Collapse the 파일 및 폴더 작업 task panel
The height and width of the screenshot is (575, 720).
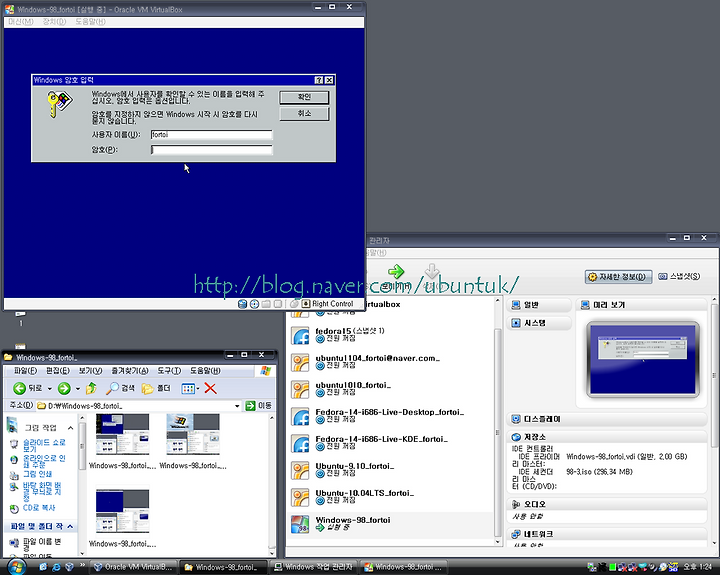coord(70,526)
